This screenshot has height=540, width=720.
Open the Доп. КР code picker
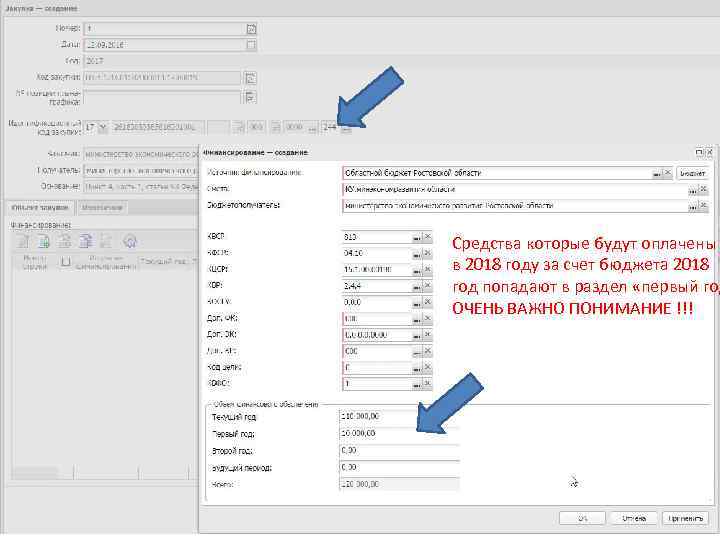pos(416,352)
